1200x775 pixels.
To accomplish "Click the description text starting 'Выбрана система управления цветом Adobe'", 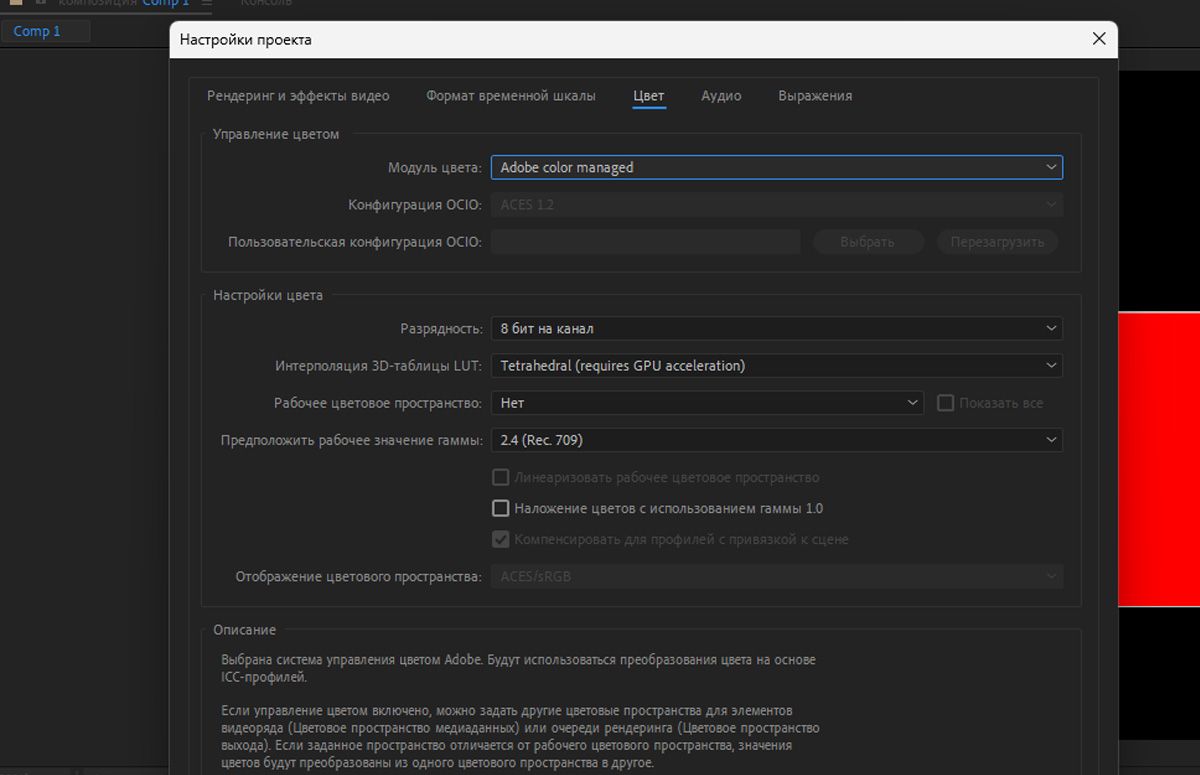I will click(x=518, y=668).
